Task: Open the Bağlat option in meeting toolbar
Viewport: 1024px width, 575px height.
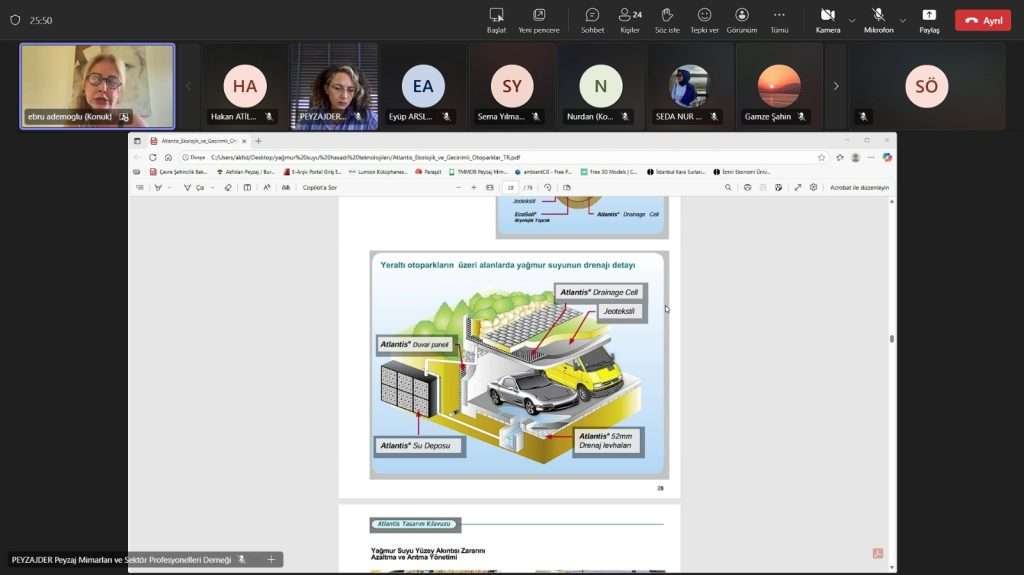Action: (496, 20)
